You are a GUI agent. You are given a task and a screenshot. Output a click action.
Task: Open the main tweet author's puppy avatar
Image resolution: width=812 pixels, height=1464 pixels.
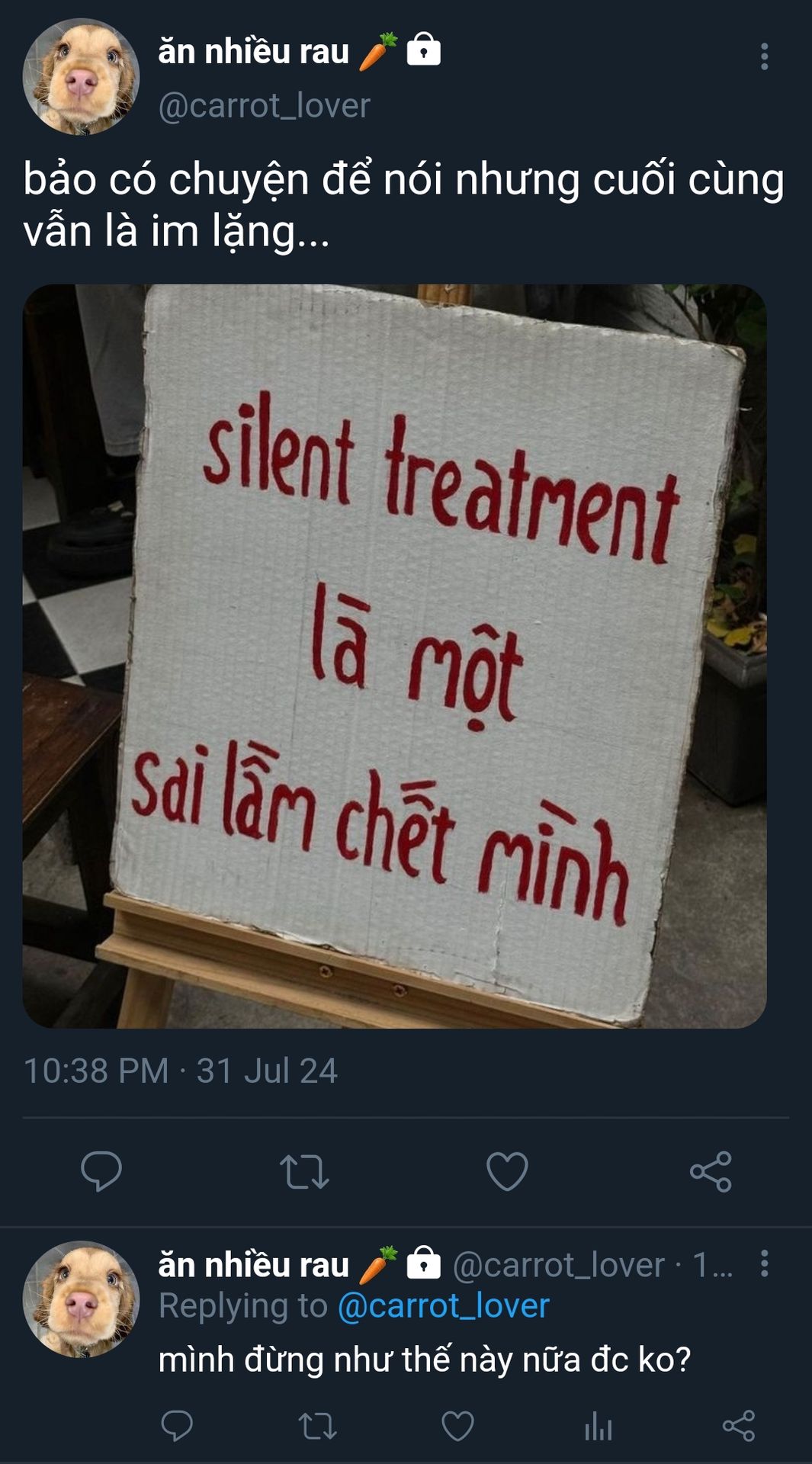click(x=81, y=77)
